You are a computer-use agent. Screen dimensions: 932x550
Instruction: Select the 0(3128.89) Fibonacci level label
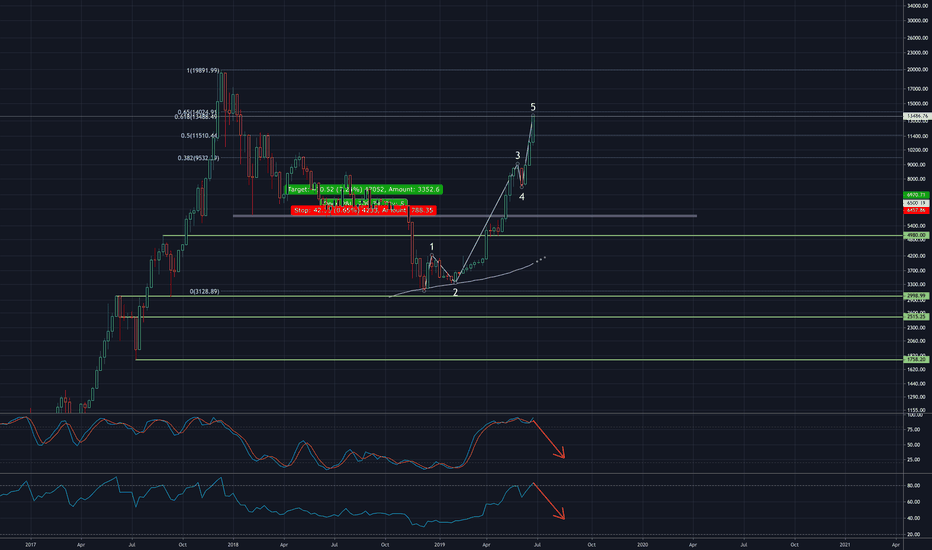point(204,291)
